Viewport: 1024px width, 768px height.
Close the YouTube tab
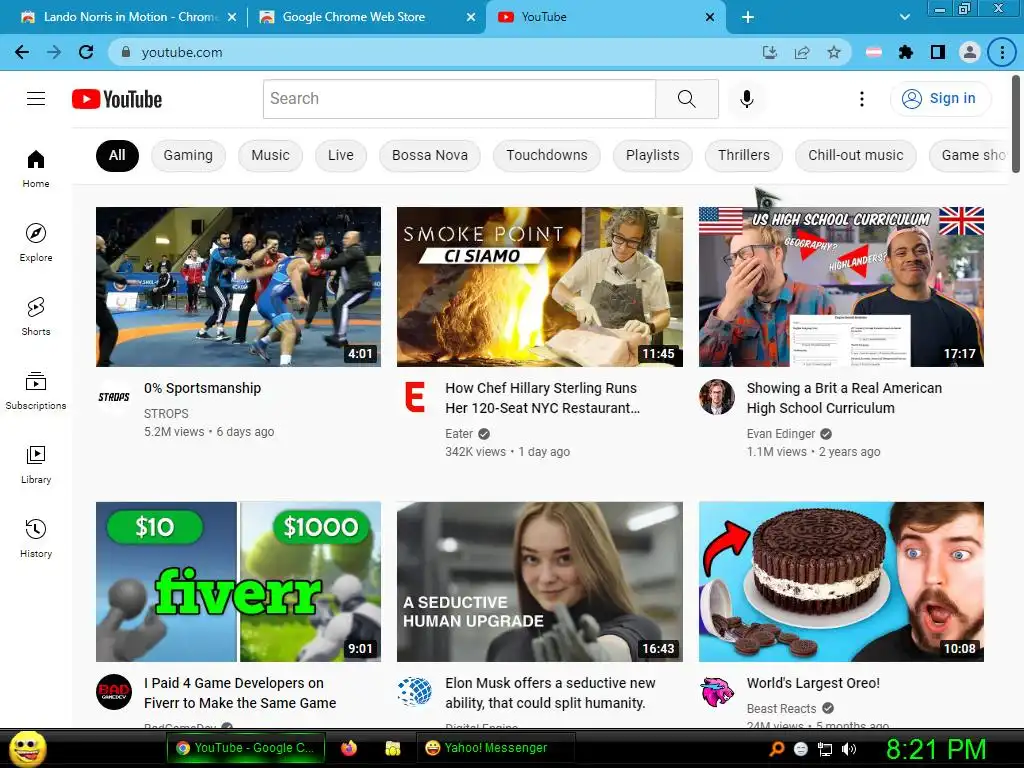pos(710,17)
